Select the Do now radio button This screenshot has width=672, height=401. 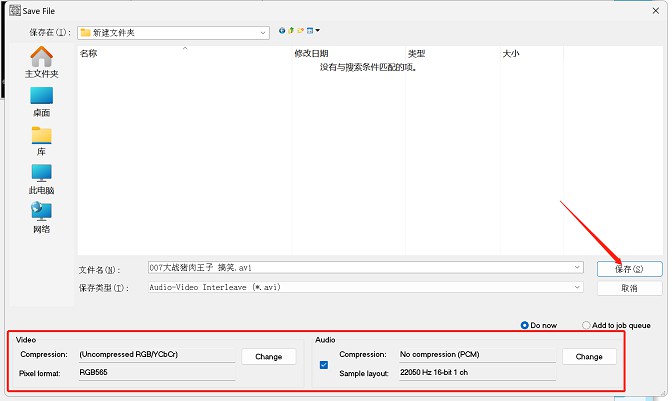525,325
